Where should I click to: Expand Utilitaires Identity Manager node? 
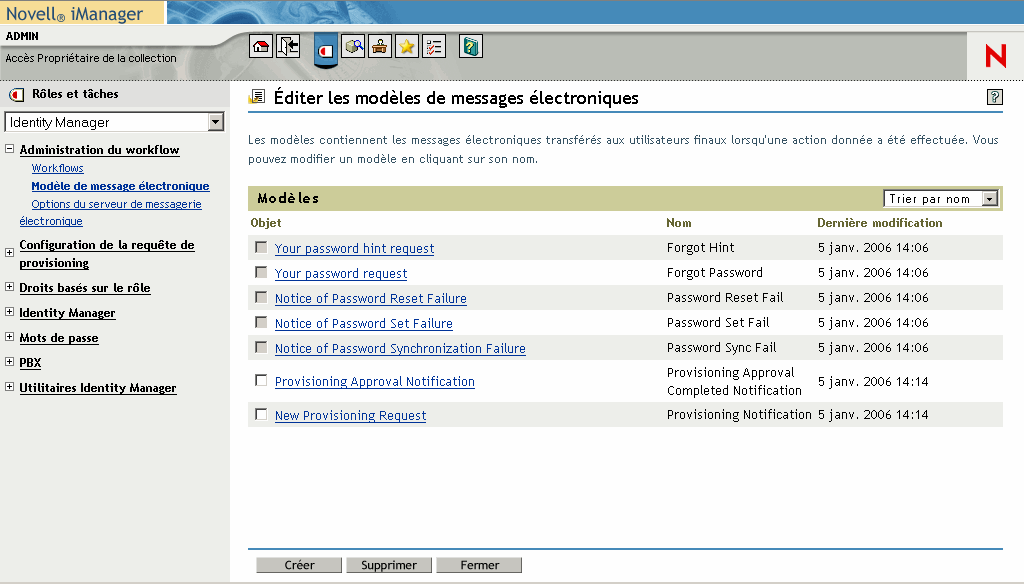point(10,386)
